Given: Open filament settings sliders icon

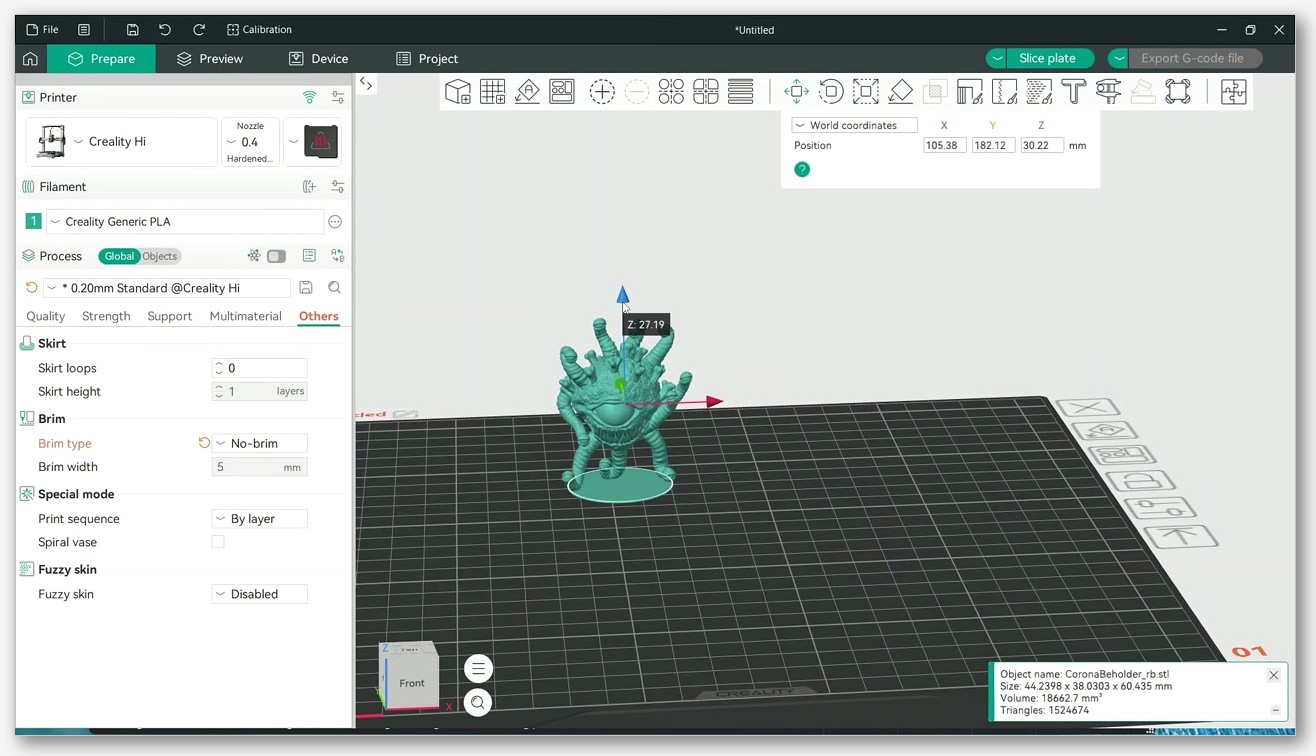Looking at the screenshot, I should click(x=338, y=187).
